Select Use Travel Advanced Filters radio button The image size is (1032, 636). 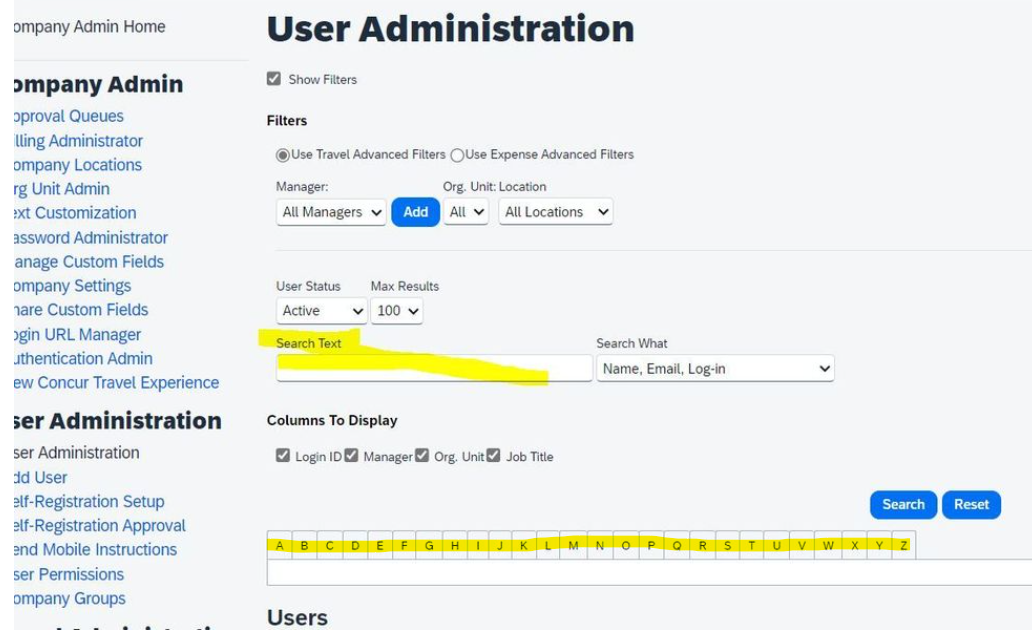pyautogui.click(x=284, y=155)
